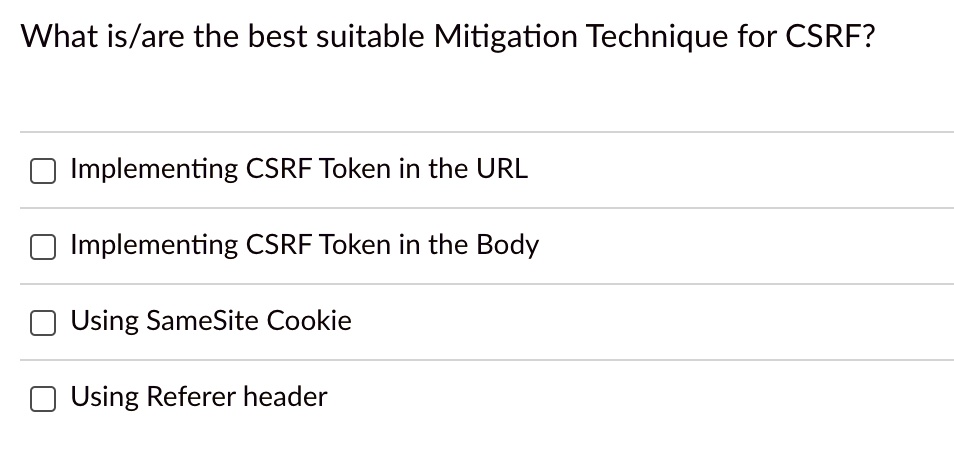This screenshot has width=954, height=458.
Task: Click the question text about CSRF mitigation
Action: pyautogui.click(x=448, y=36)
